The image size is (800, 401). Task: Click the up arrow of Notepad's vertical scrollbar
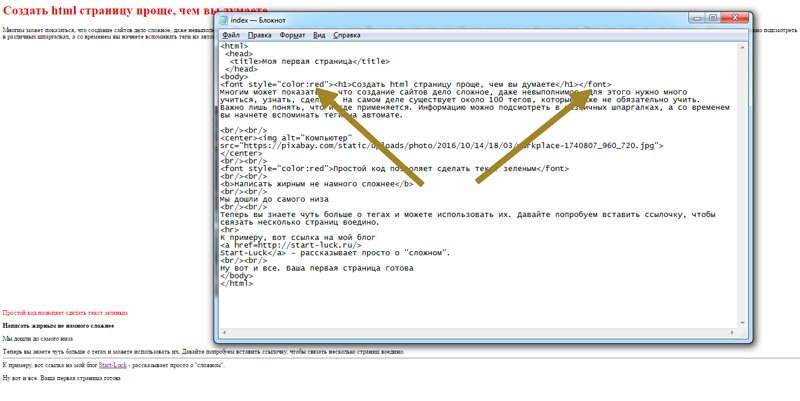tap(742, 47)
